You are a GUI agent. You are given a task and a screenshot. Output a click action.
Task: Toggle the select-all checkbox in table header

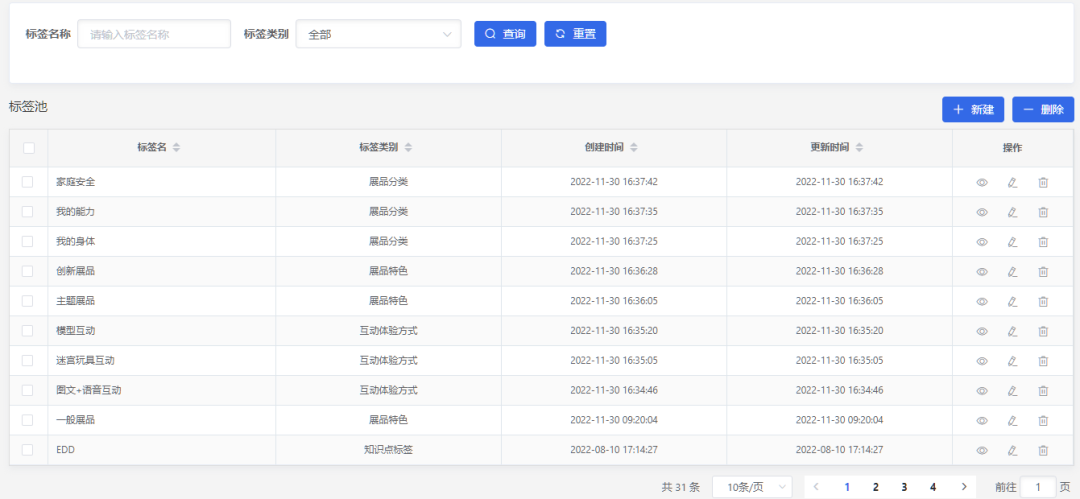(x=29, y=148)
